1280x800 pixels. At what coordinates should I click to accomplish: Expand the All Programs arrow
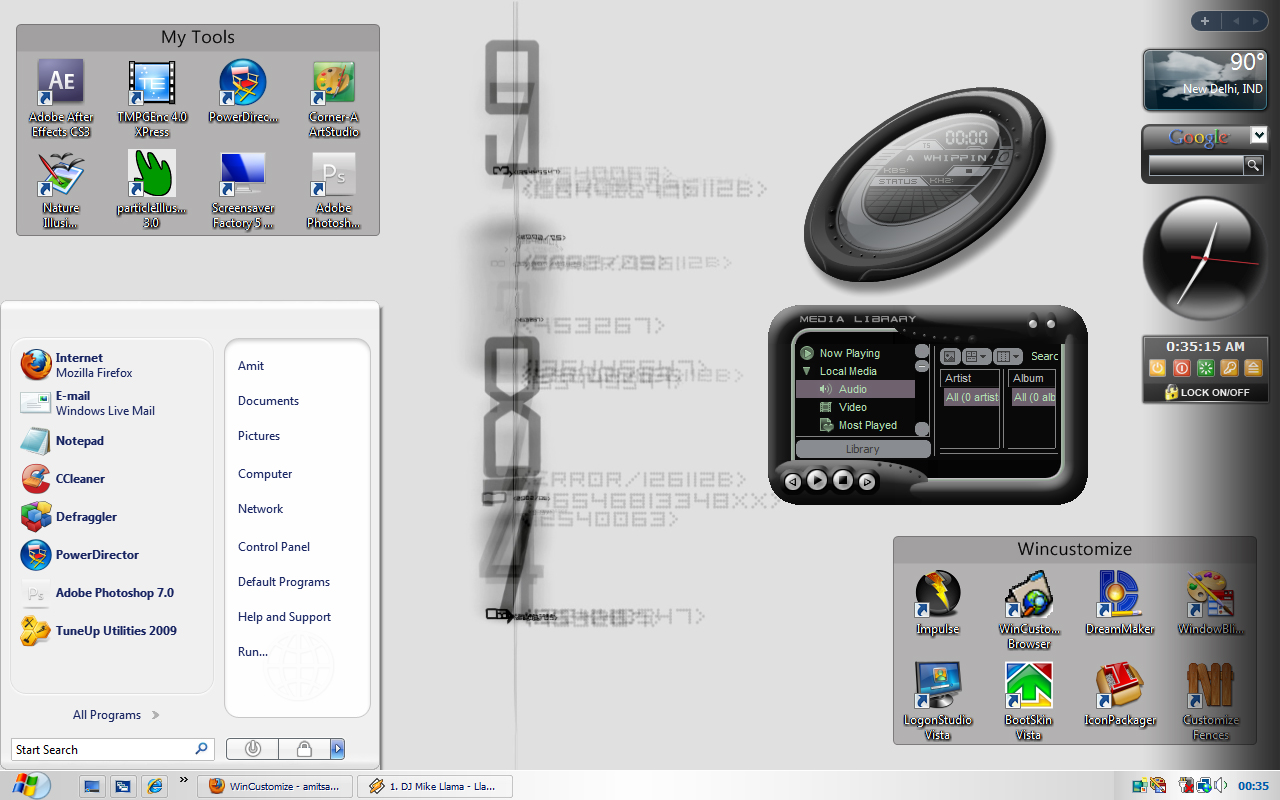(x=155, y=715)
